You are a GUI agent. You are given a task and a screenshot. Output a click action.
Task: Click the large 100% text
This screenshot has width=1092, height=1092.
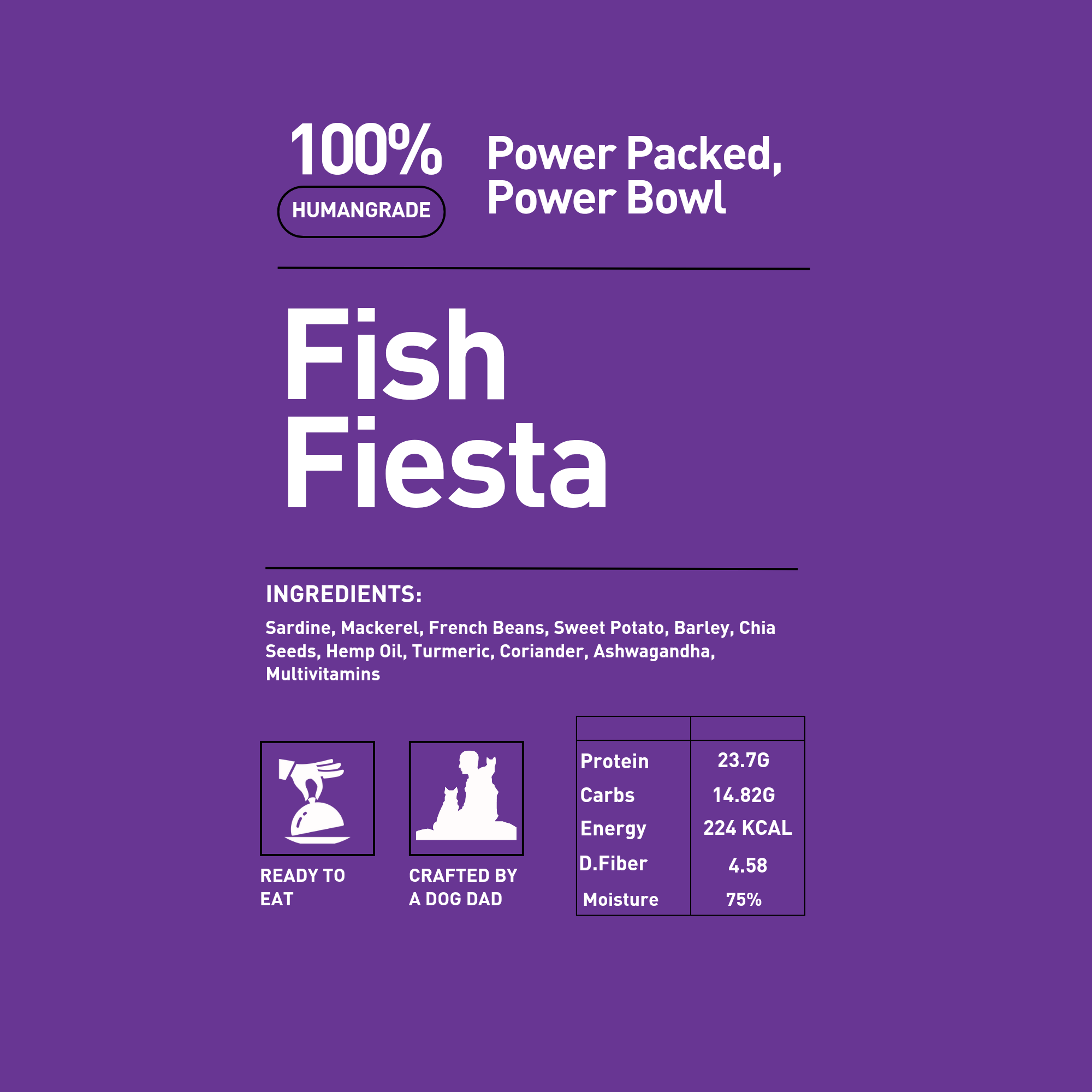[366, 150]
